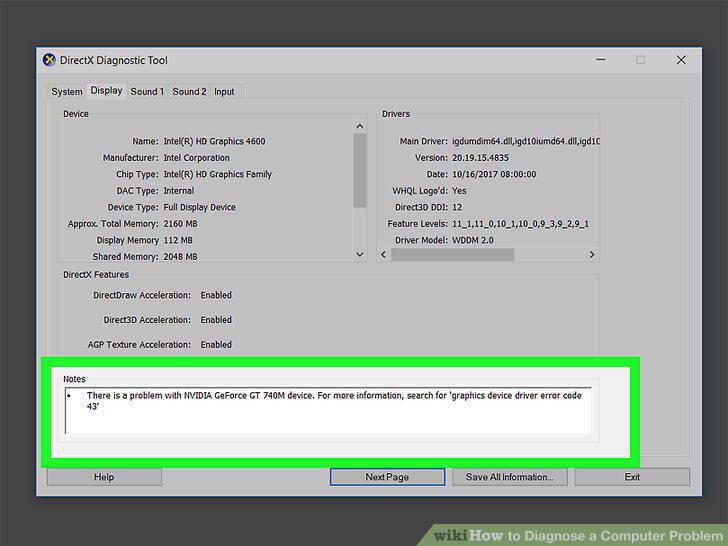
Task: Switch to the System tab
Action: coord(67,91)
